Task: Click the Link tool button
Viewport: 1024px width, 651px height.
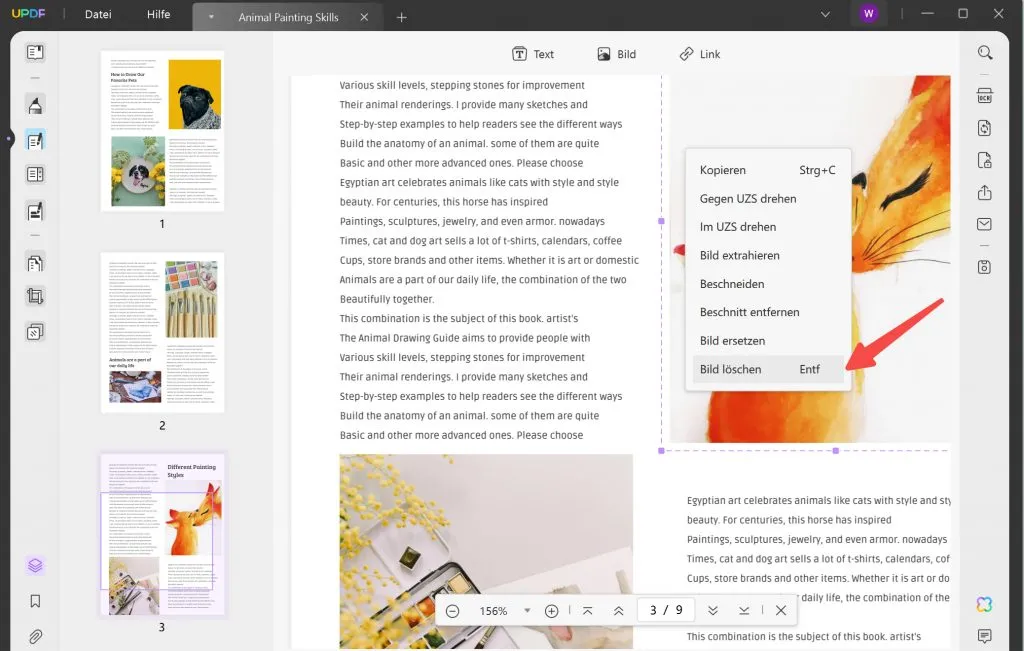Action: [699, 54]
